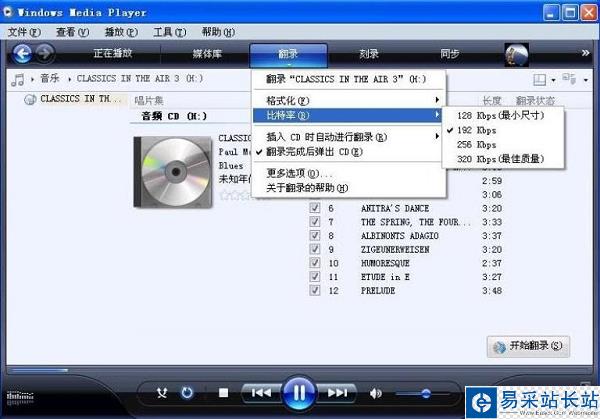Image resolution: width=600 pixels, height=419 pixels.
Task: Select 128 Kbps smallest size
Action: [x=502, y=115]
